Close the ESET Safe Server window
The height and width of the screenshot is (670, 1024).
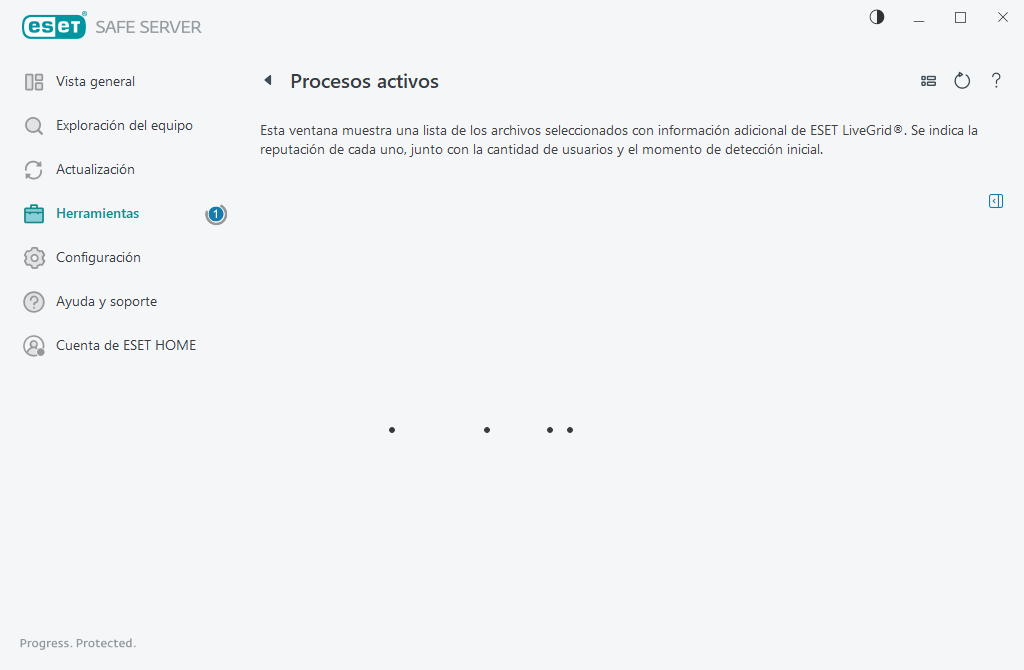[x=1003, y=17]
